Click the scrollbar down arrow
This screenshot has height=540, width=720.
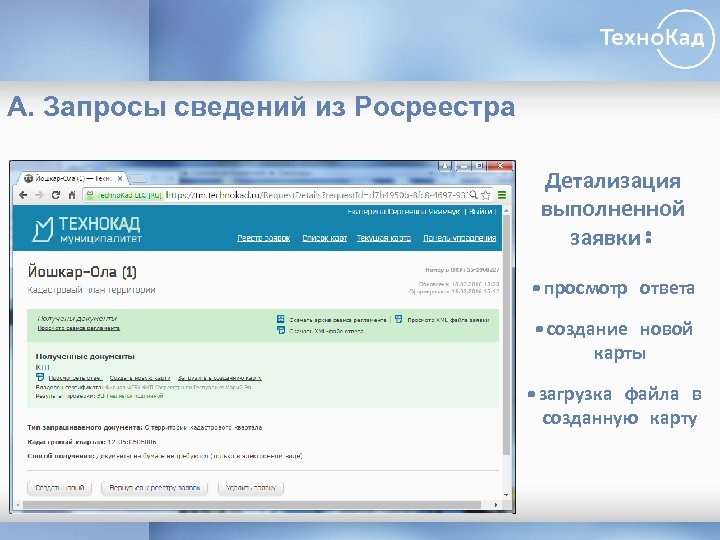click(506, 495)
